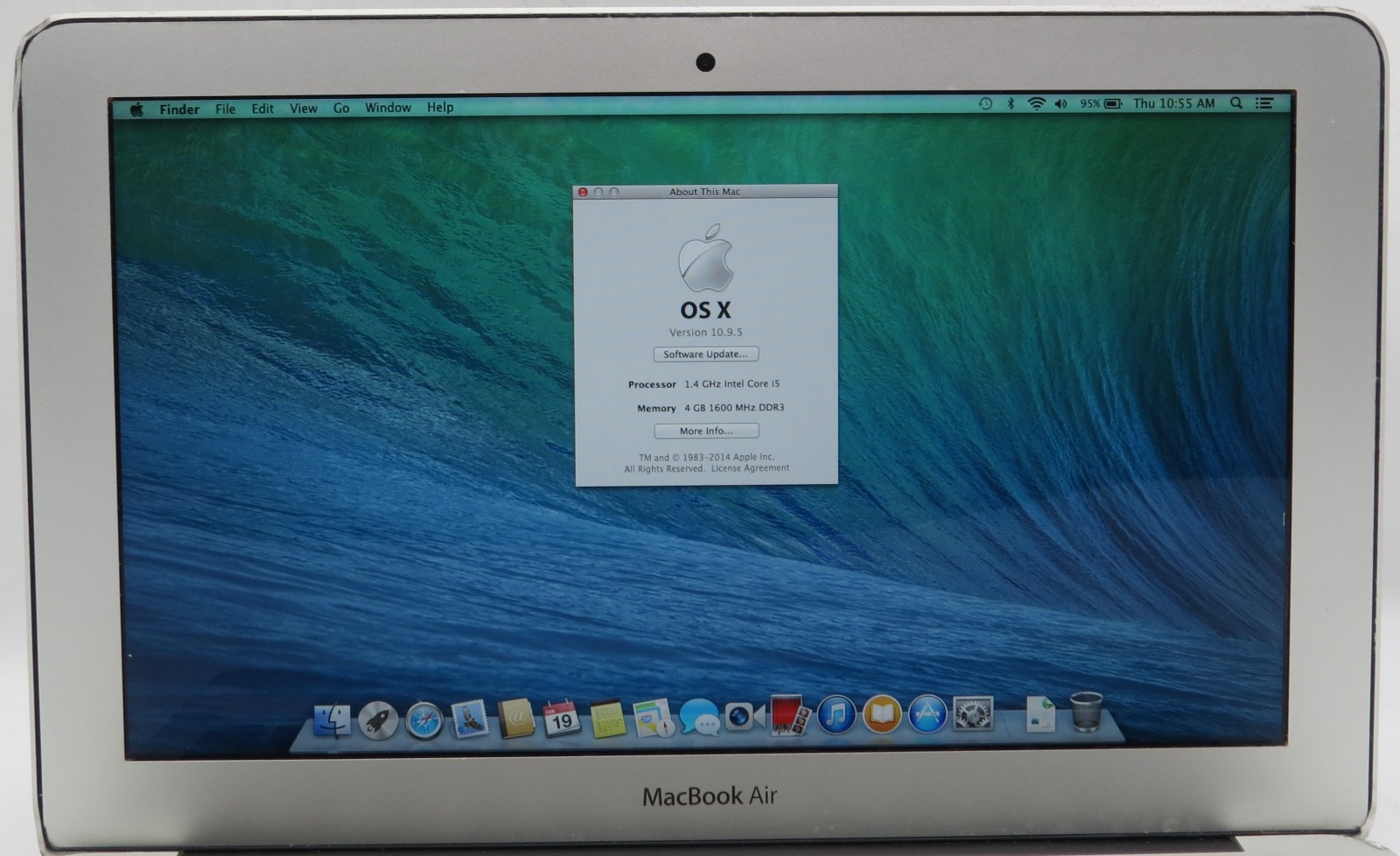Click the Thu 10:55 AM clock
Viewport: 1400px width, 856px height.
point(1174,103)
